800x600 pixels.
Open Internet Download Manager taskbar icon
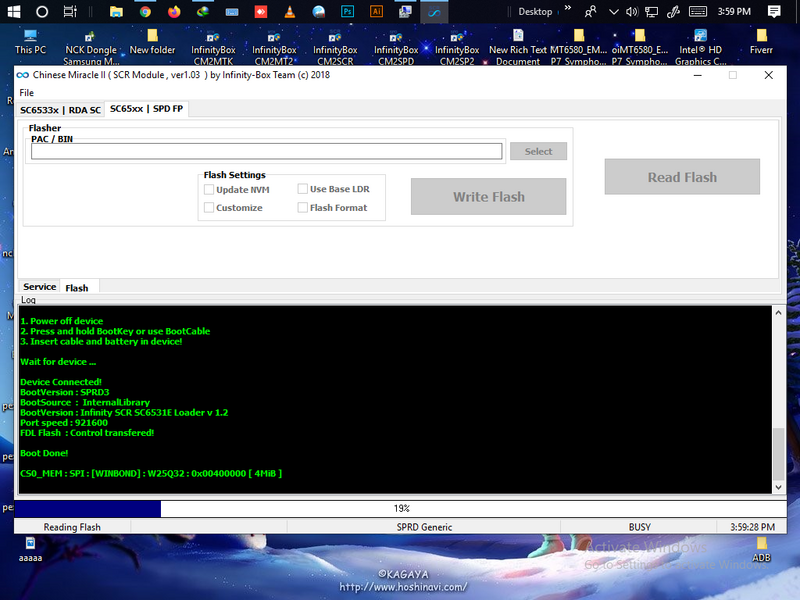tap(203, 11)
